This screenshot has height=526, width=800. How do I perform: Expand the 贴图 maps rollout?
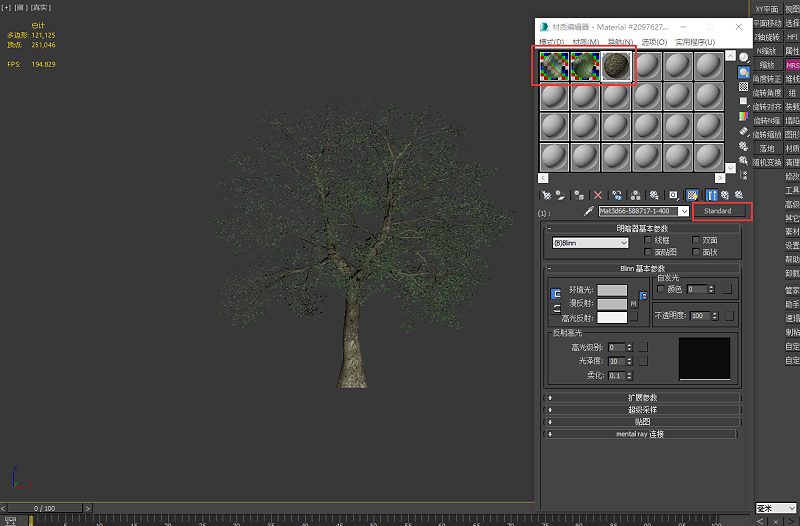pos(643,422)
